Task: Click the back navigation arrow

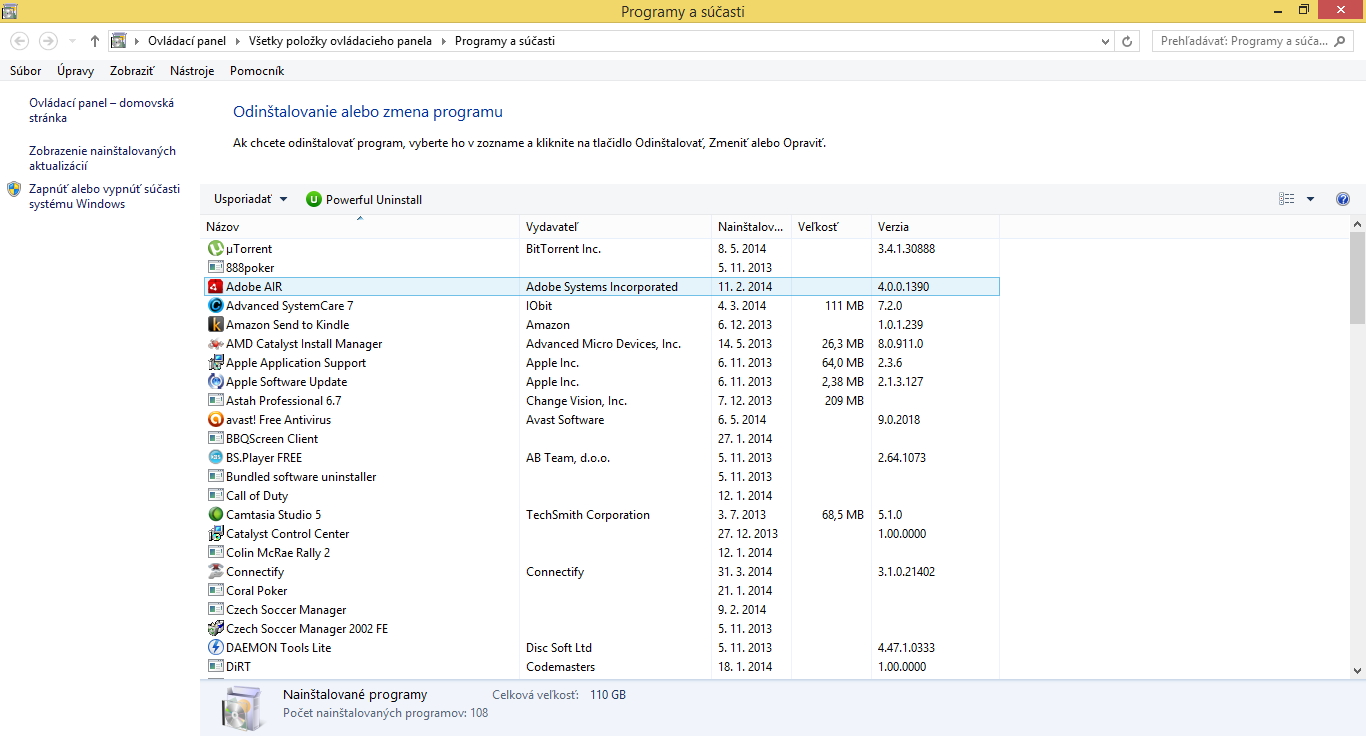Action: pyautogui.click(x=20, y=41)
